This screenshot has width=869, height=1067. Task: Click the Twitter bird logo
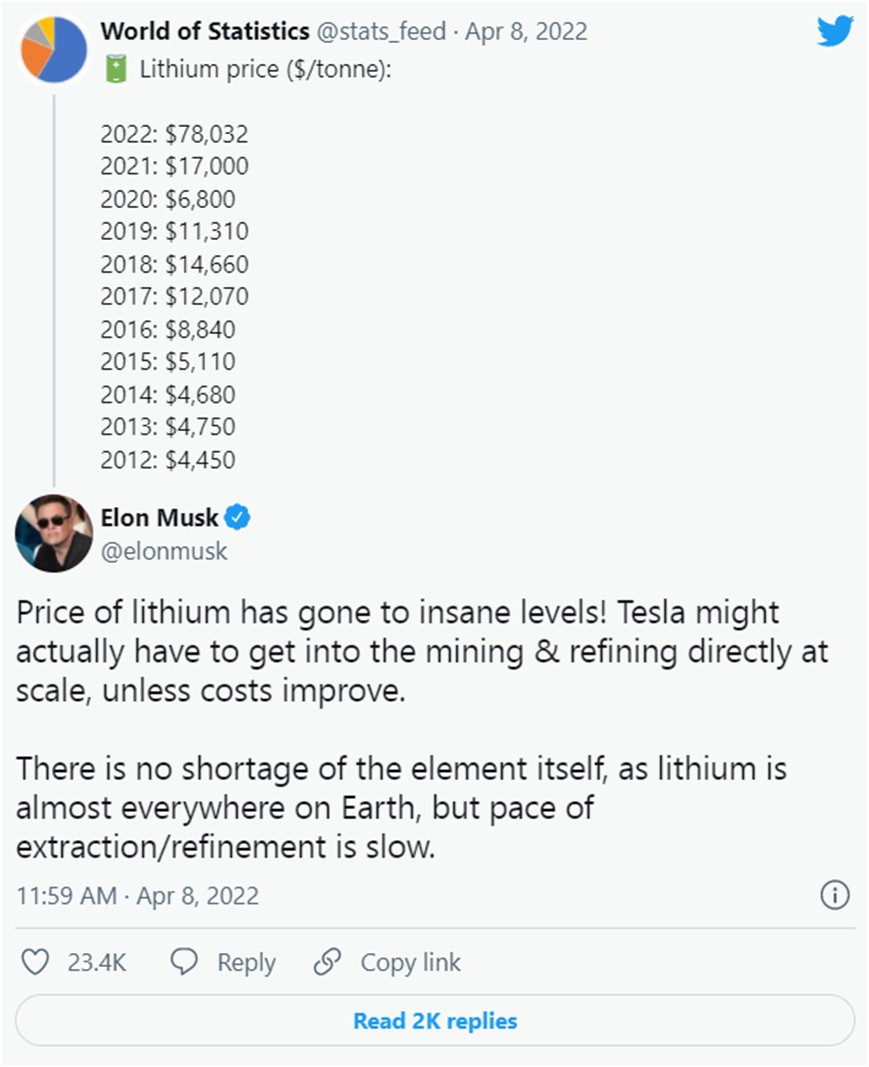834,31
